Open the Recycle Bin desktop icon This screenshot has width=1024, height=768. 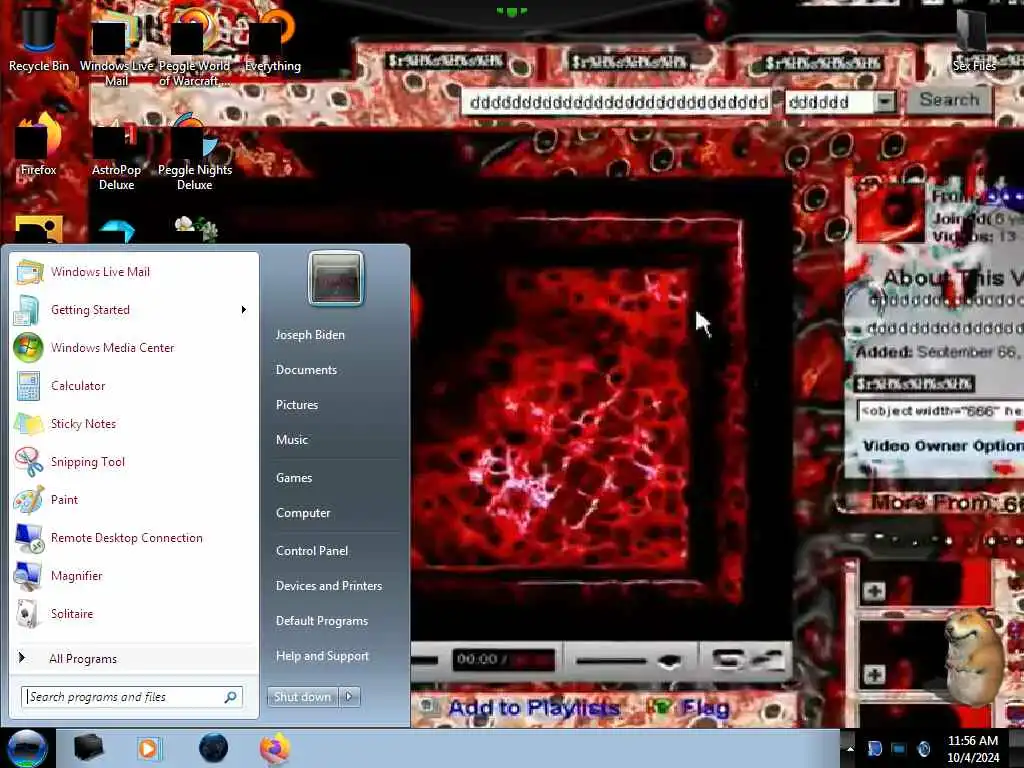pos(39,39)
